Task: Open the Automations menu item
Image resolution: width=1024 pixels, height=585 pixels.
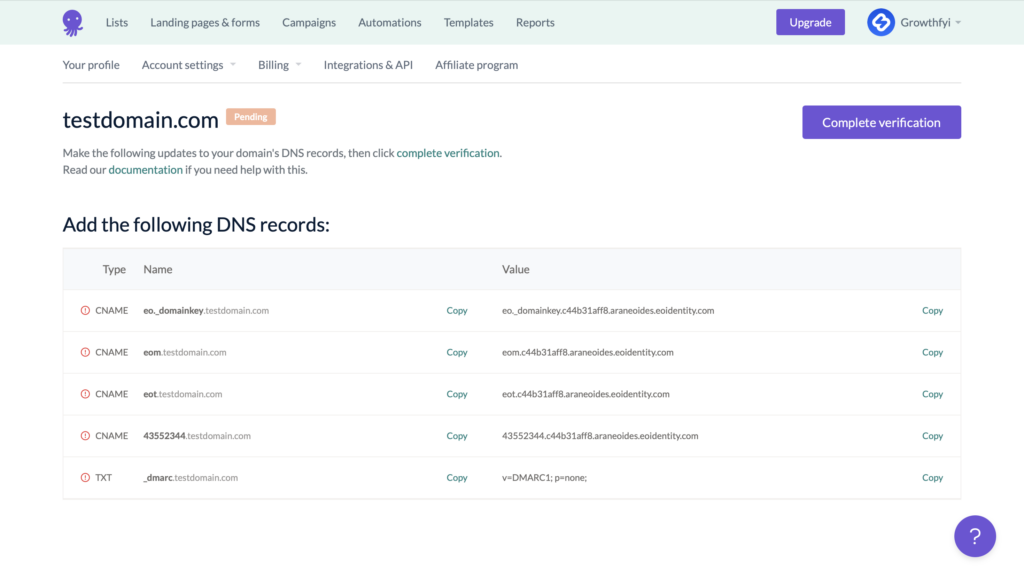Action: 389,22
